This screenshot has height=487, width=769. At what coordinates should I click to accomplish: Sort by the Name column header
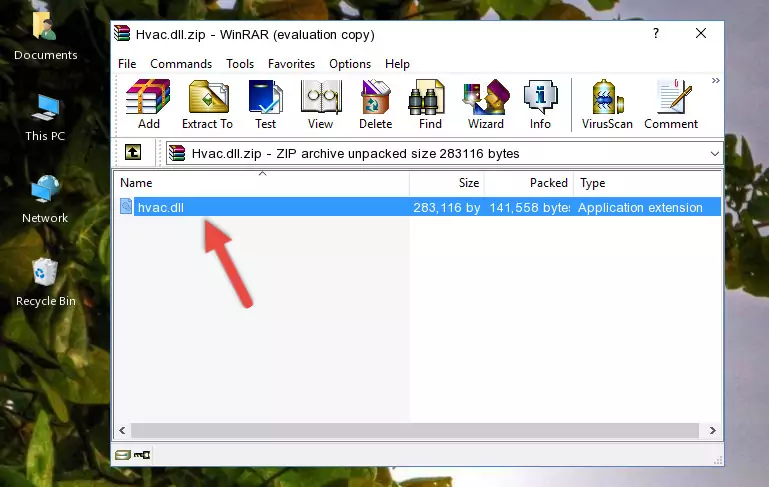pos(262,183)
